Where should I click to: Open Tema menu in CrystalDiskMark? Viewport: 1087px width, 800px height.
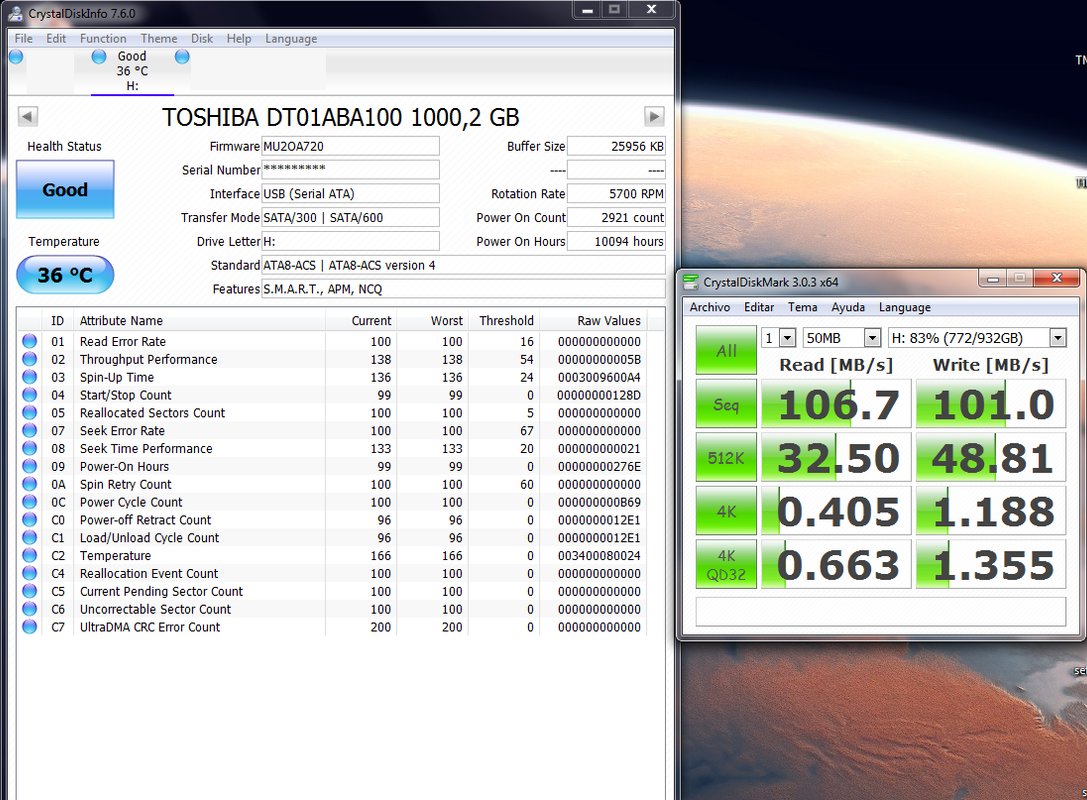(802, 307)
